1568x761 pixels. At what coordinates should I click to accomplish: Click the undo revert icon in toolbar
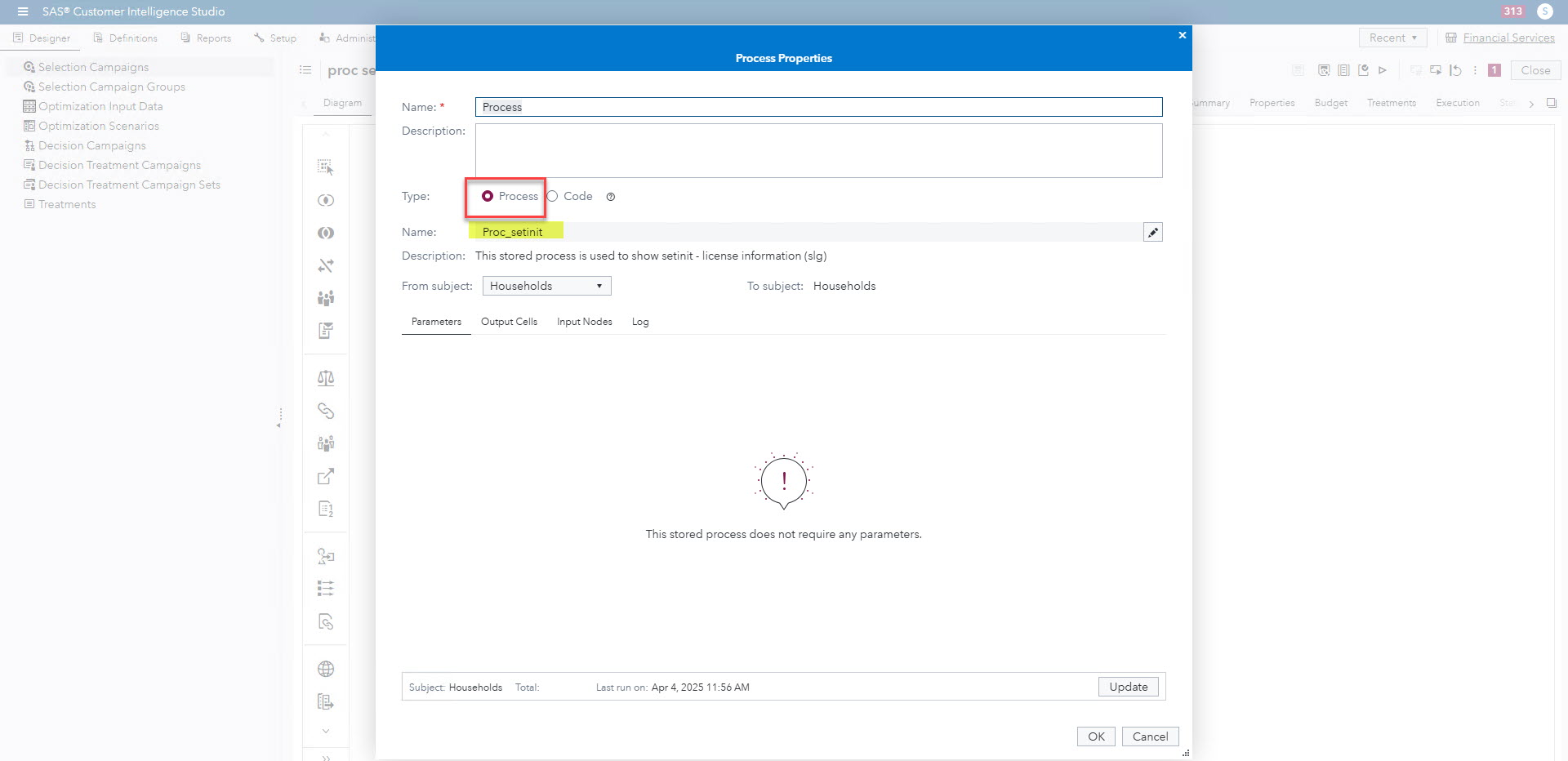tap(1455, 70)
